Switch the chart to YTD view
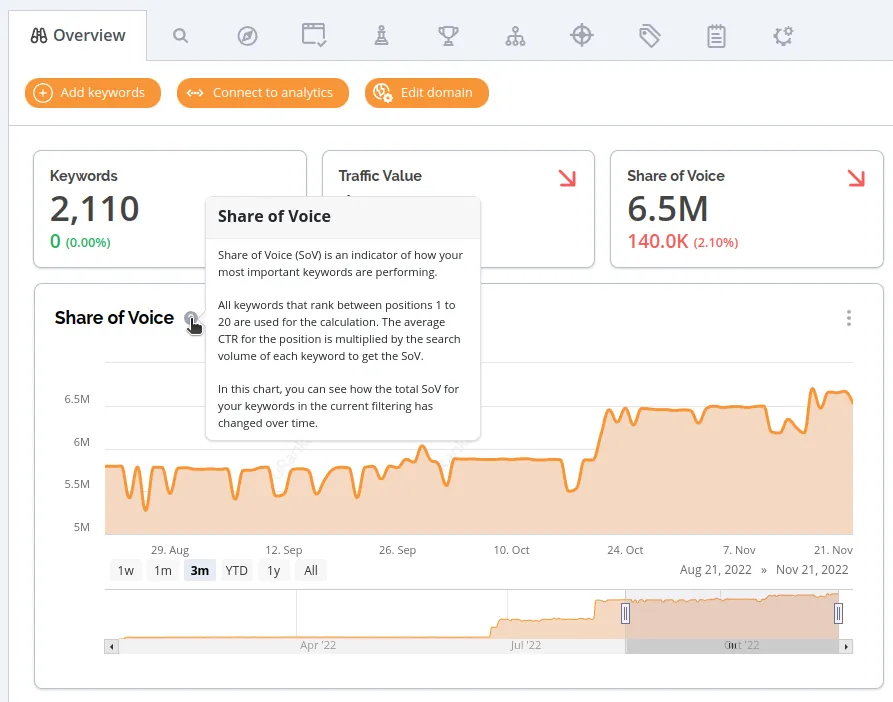The width and height of the screenshot is (893, 702). (236, 570)
